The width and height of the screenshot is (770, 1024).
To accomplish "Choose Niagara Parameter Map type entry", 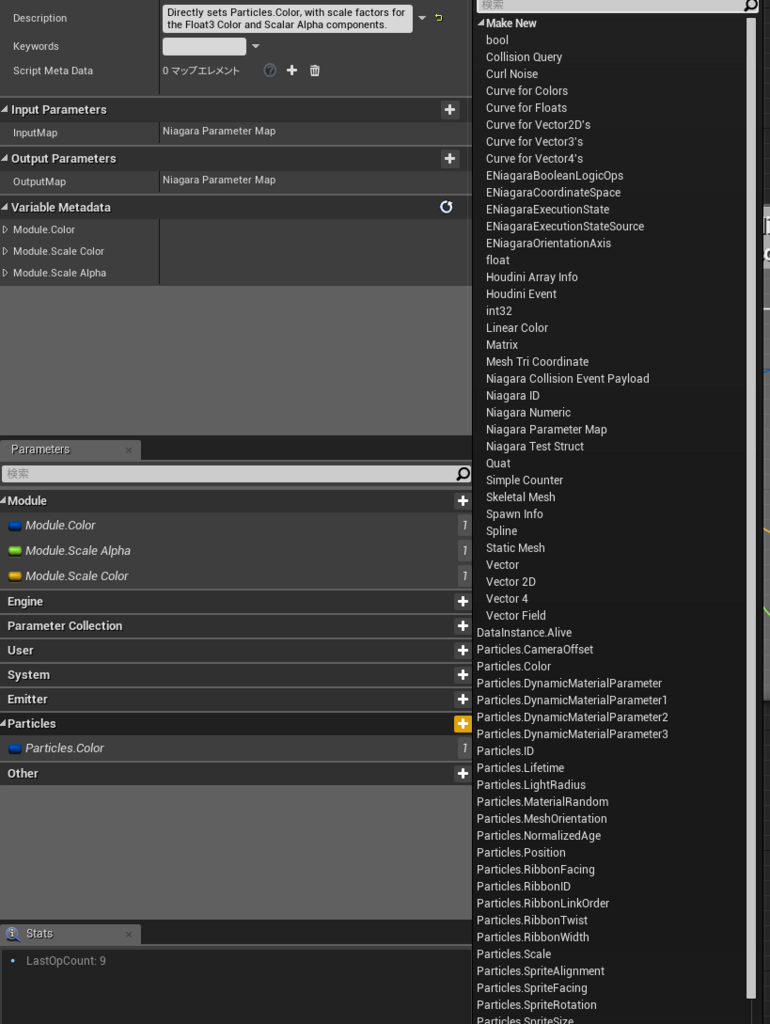I will (x=546, y=430).
